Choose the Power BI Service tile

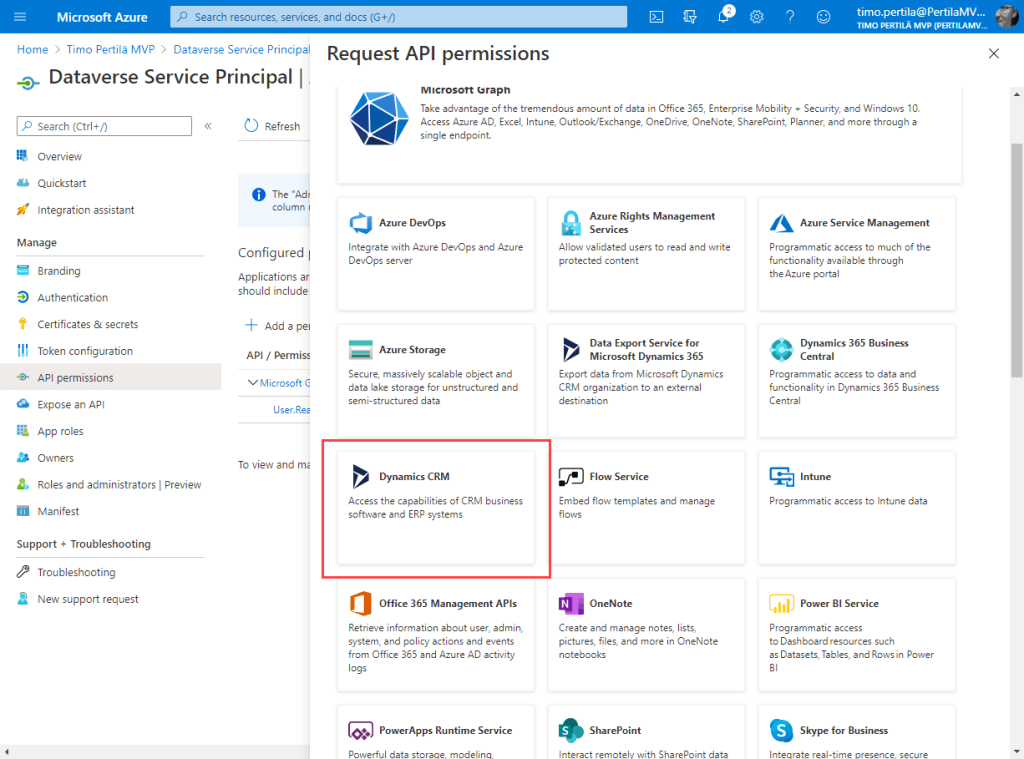click(x=857, y=634)
